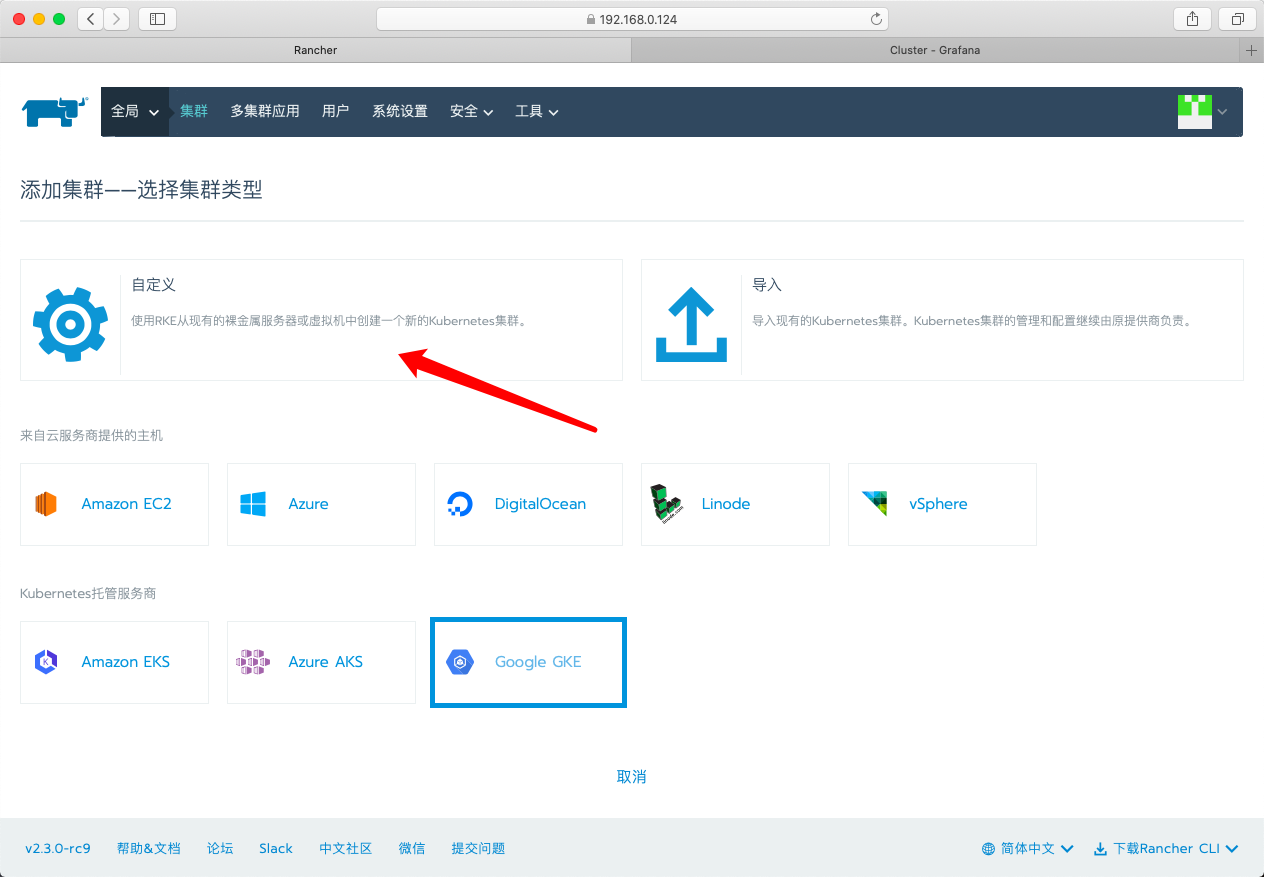
Task: Expand the 工具 menu
Action: [x=537, y=112]
